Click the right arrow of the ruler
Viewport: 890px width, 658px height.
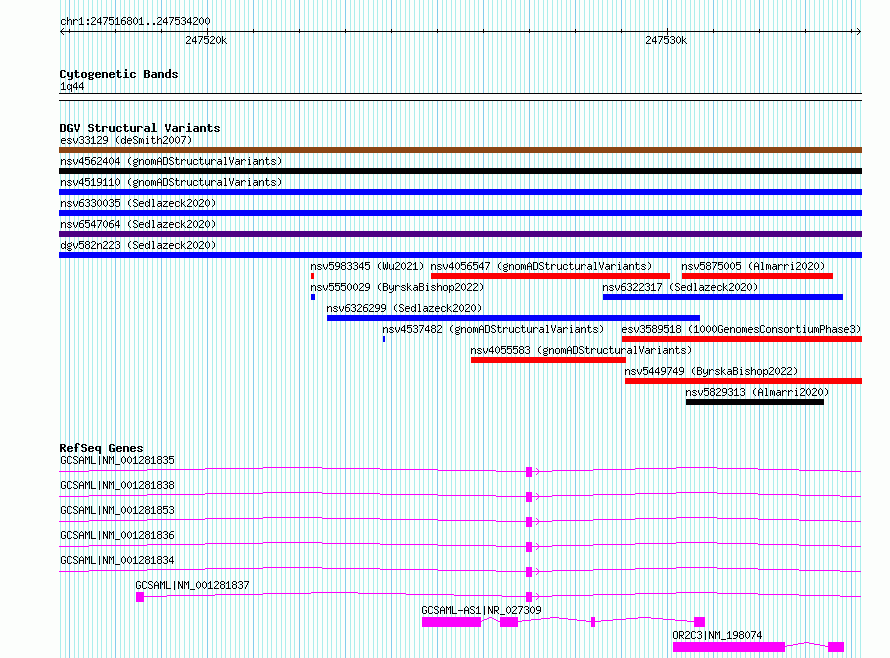tap(858, 31)
